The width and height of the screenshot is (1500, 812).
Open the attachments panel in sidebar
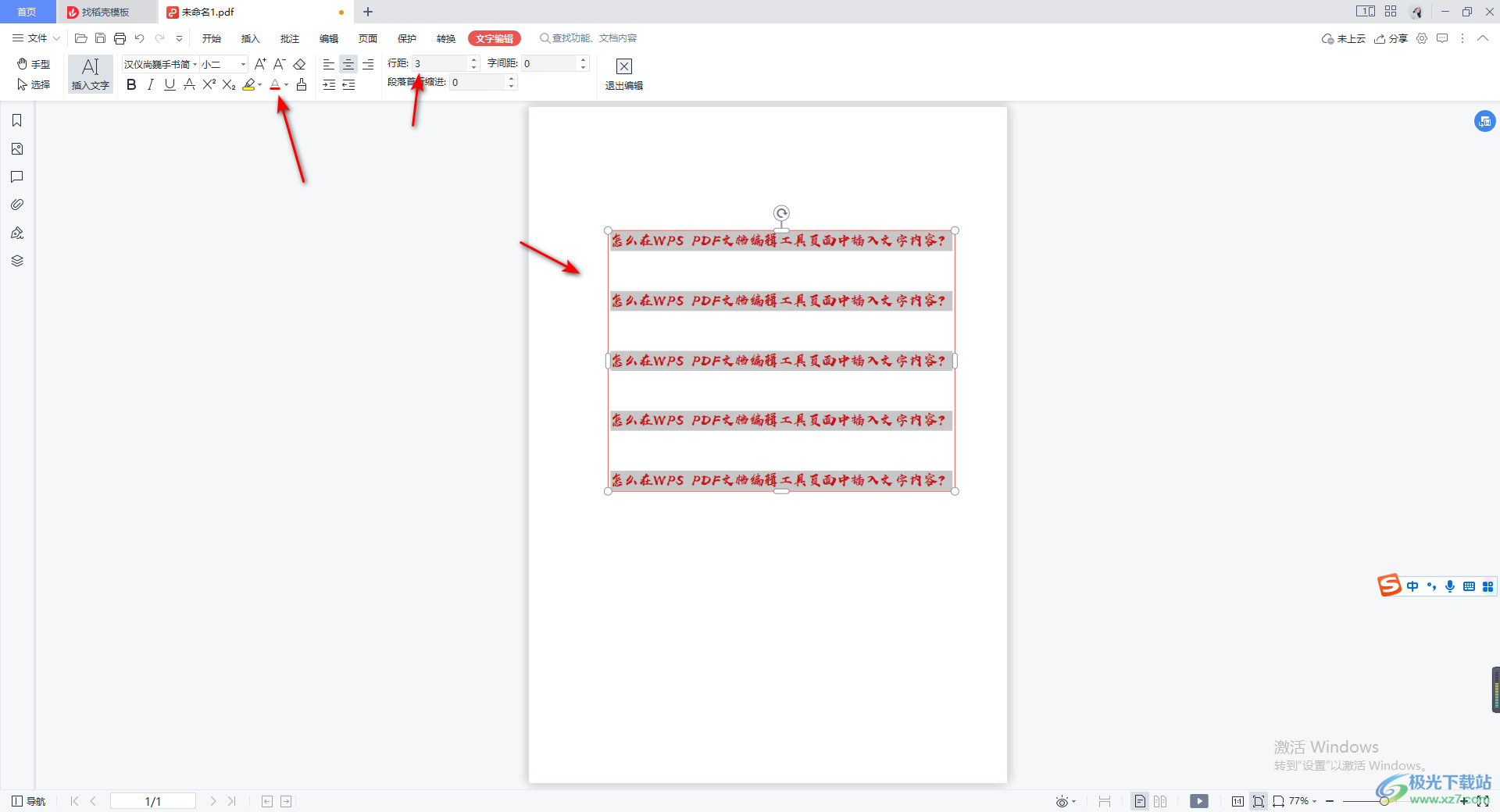tap(17, 205)
